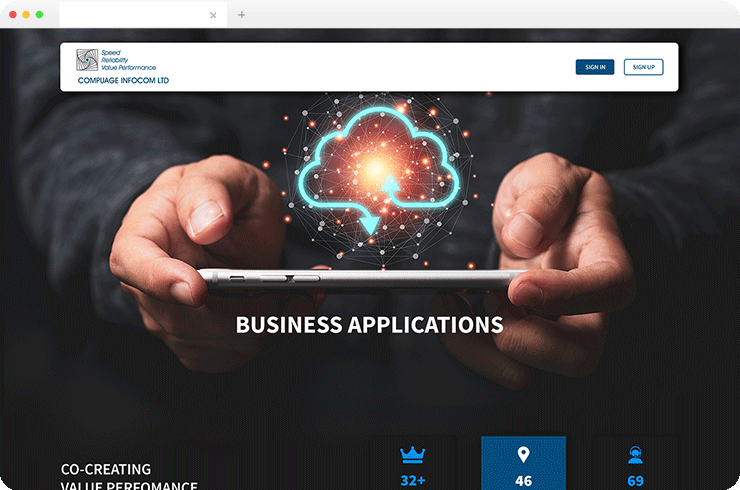Select the blank browser tab

point(143,15)
